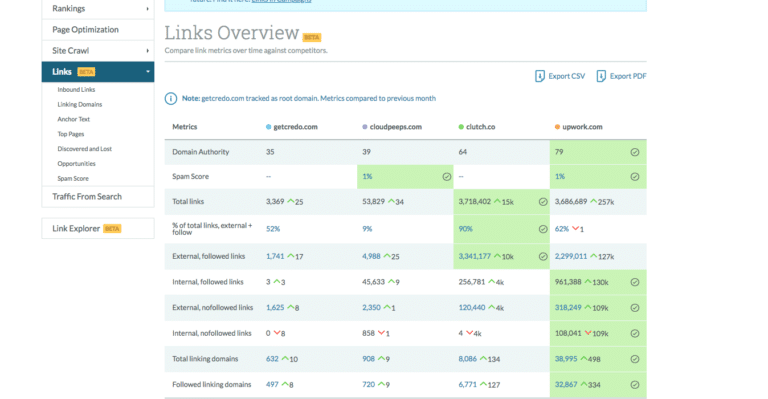Click the Export PDF download icon
768x399 pixels.
click(x=601, y=76)
